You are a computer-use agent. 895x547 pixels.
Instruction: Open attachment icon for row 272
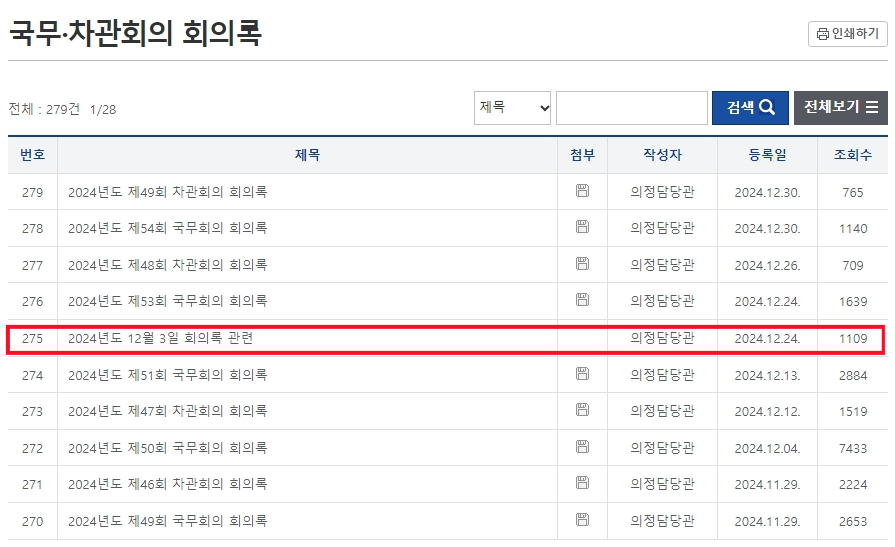pos(582,447)
